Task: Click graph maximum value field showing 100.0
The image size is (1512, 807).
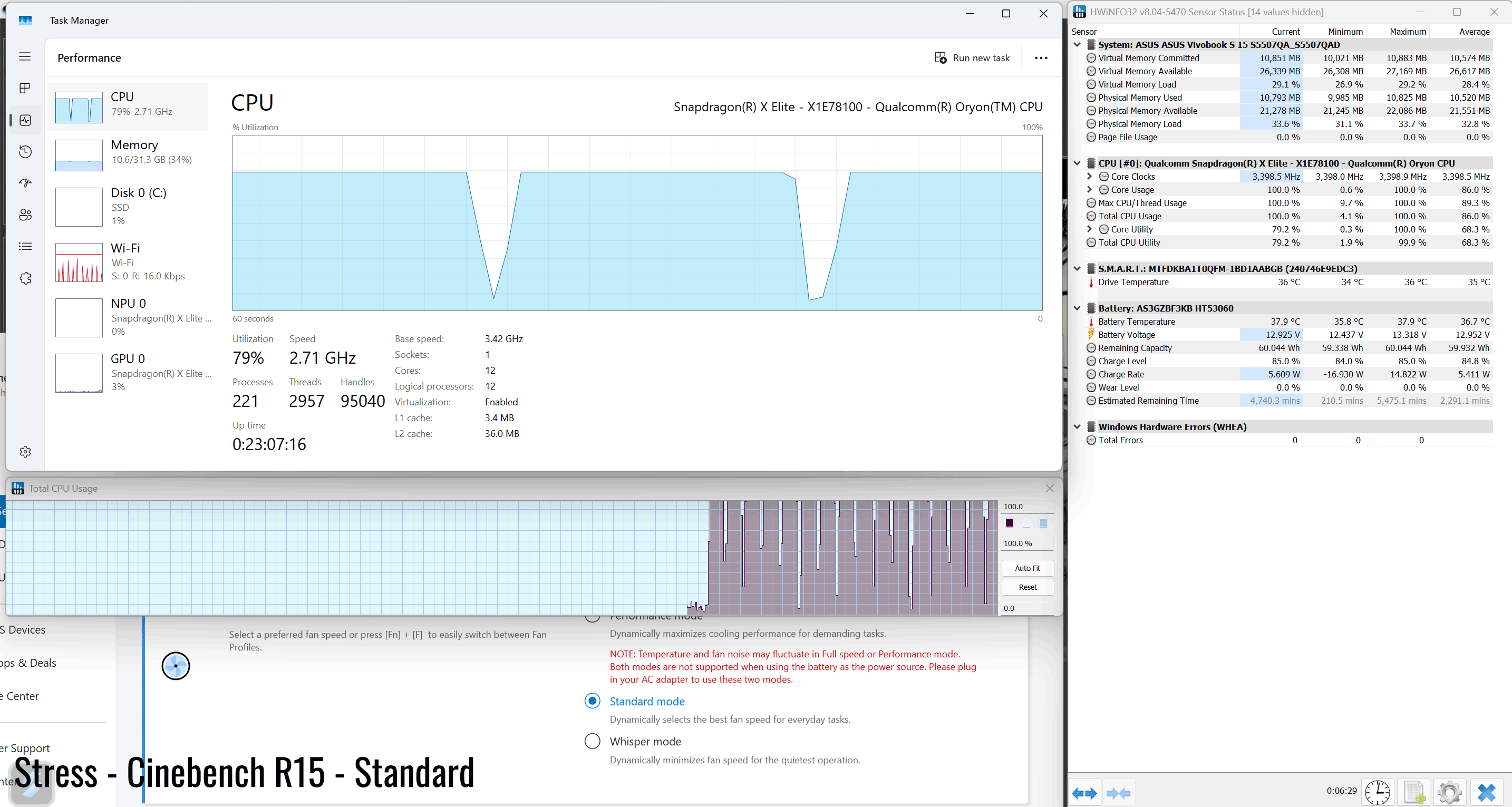Action: point(1027,506)
